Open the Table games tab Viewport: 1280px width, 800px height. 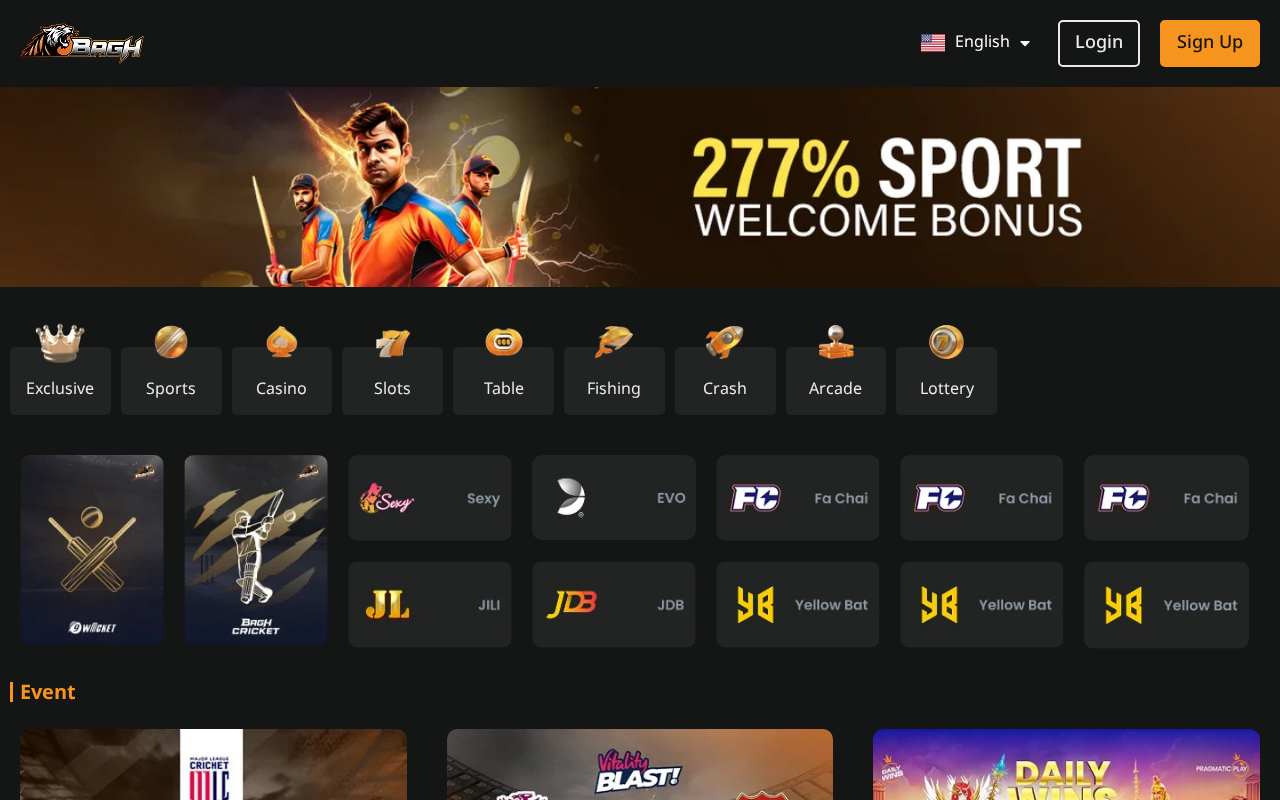(503, 370)
